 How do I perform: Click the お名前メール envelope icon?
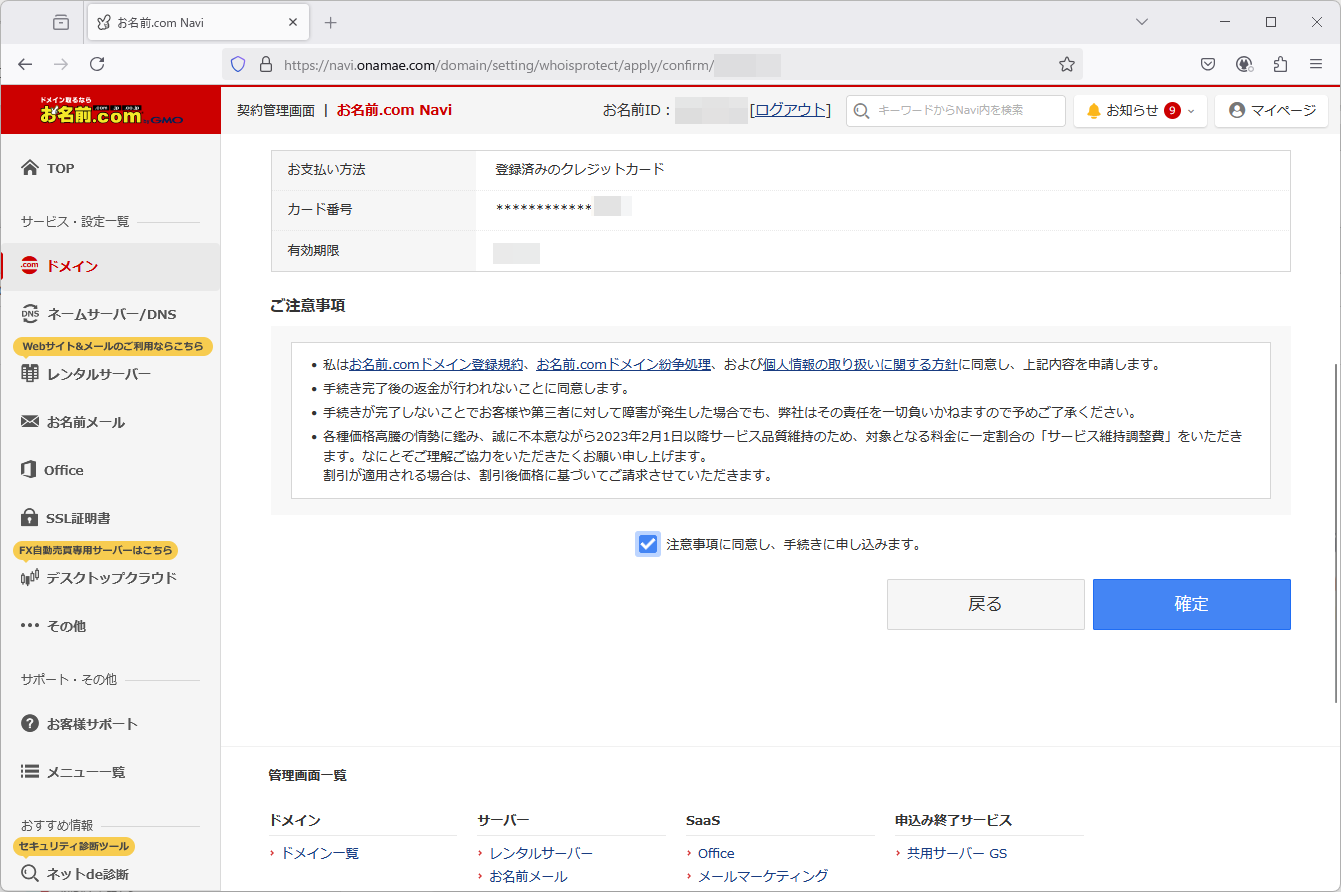(30, 422)
